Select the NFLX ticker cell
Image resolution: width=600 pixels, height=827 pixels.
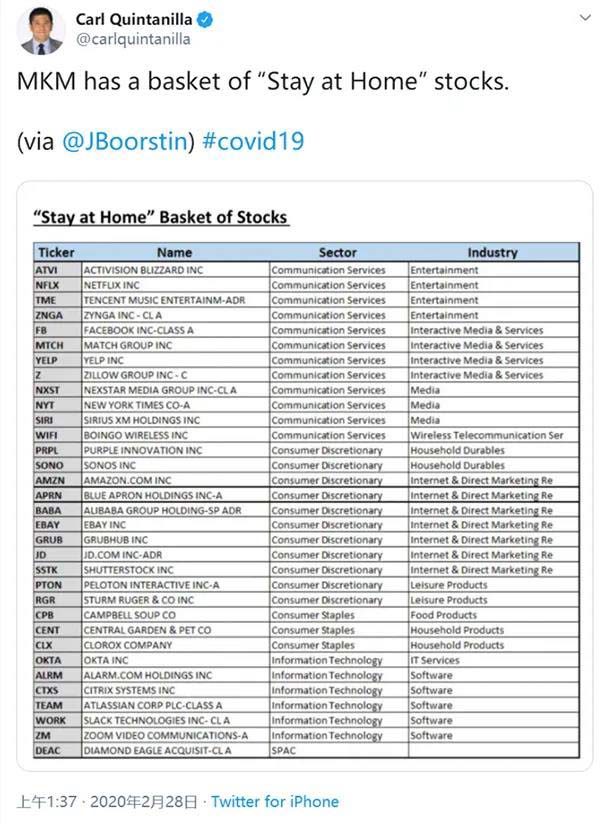[50, 285]
